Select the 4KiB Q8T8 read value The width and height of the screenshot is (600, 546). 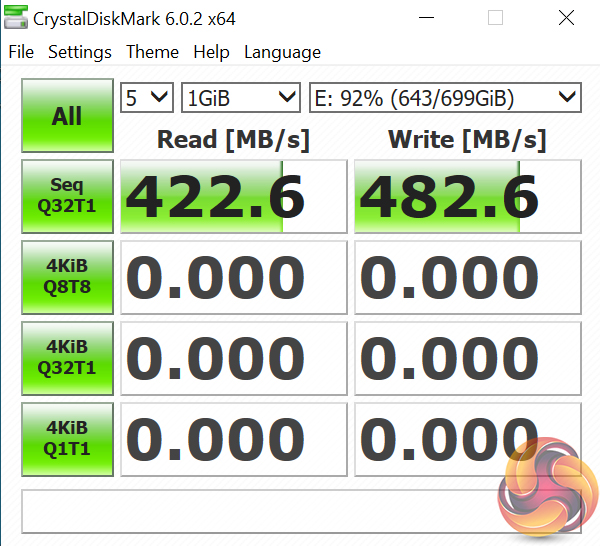click(234, 277)
